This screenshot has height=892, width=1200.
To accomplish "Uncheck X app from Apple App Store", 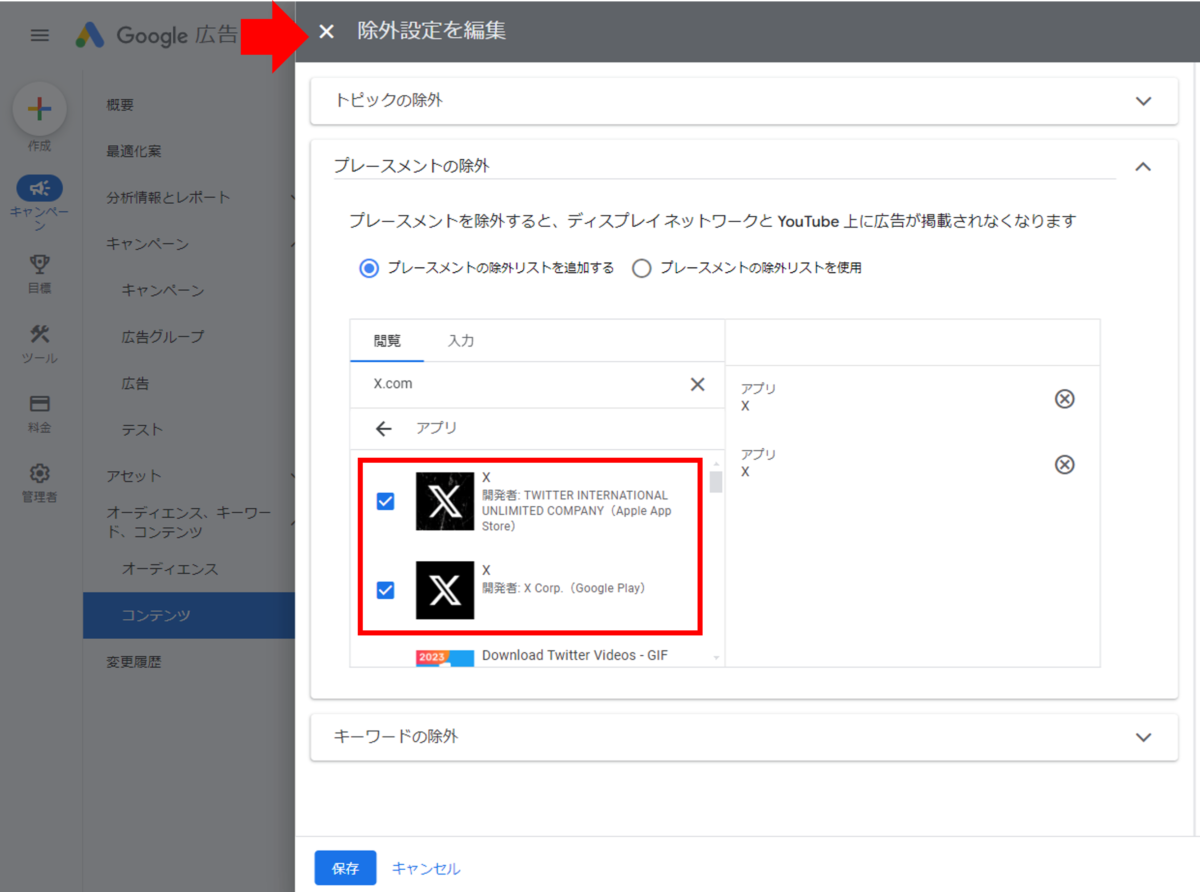I will 385,501.
